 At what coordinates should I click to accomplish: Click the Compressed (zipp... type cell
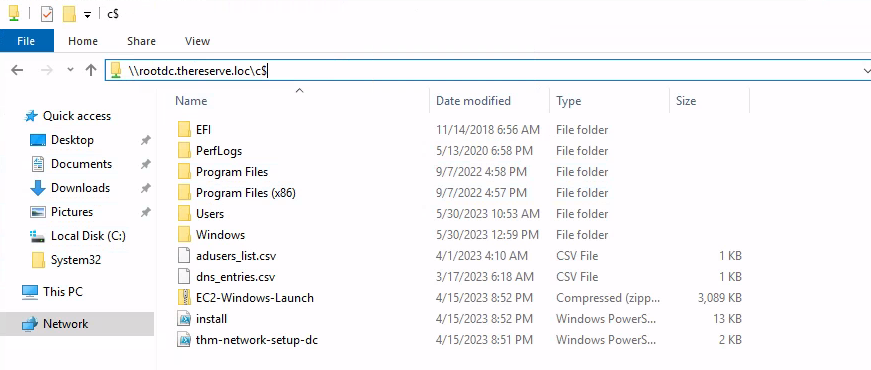click(x=608, y=298)
